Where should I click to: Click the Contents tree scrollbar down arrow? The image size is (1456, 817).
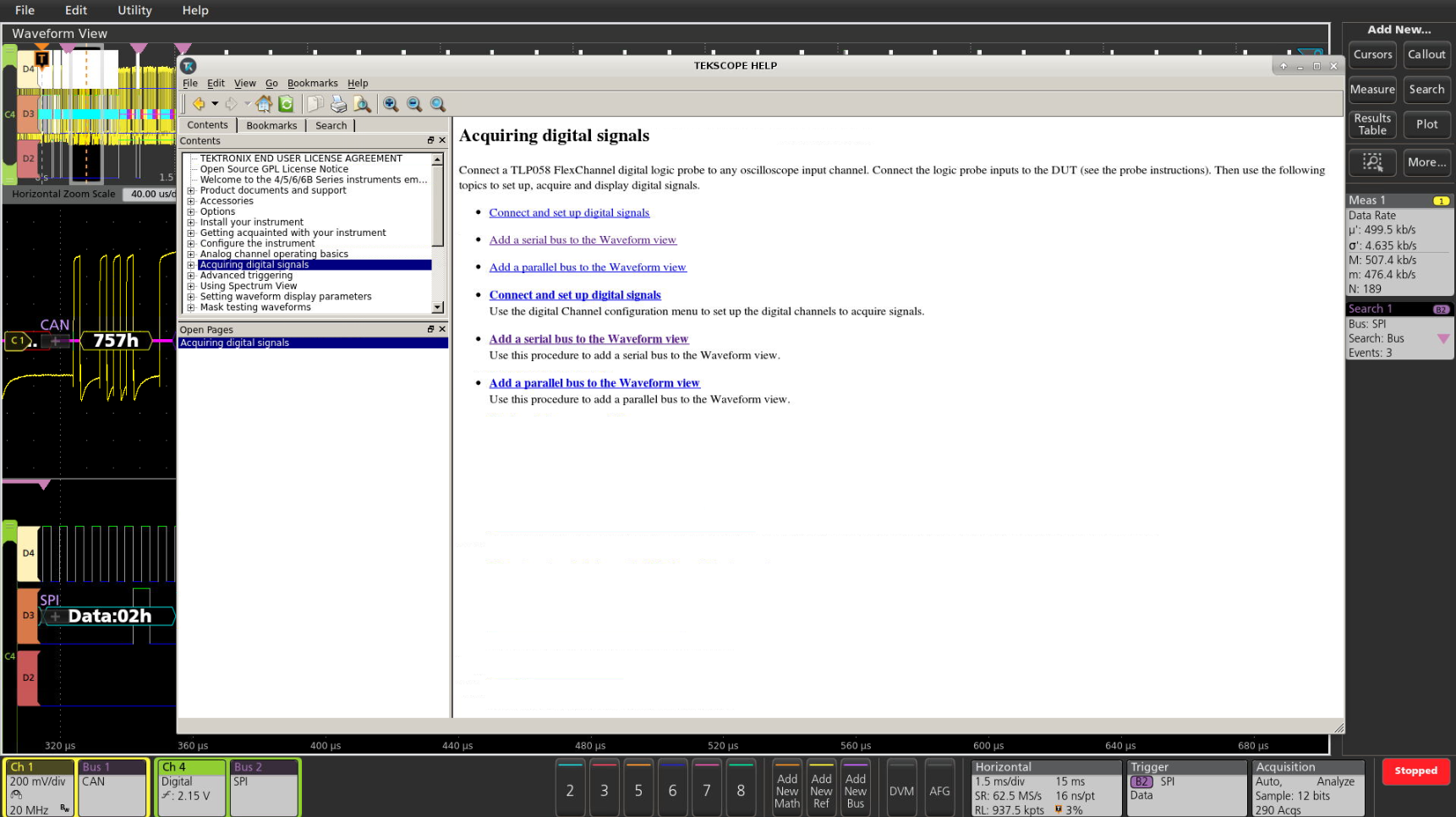point(437,308)
